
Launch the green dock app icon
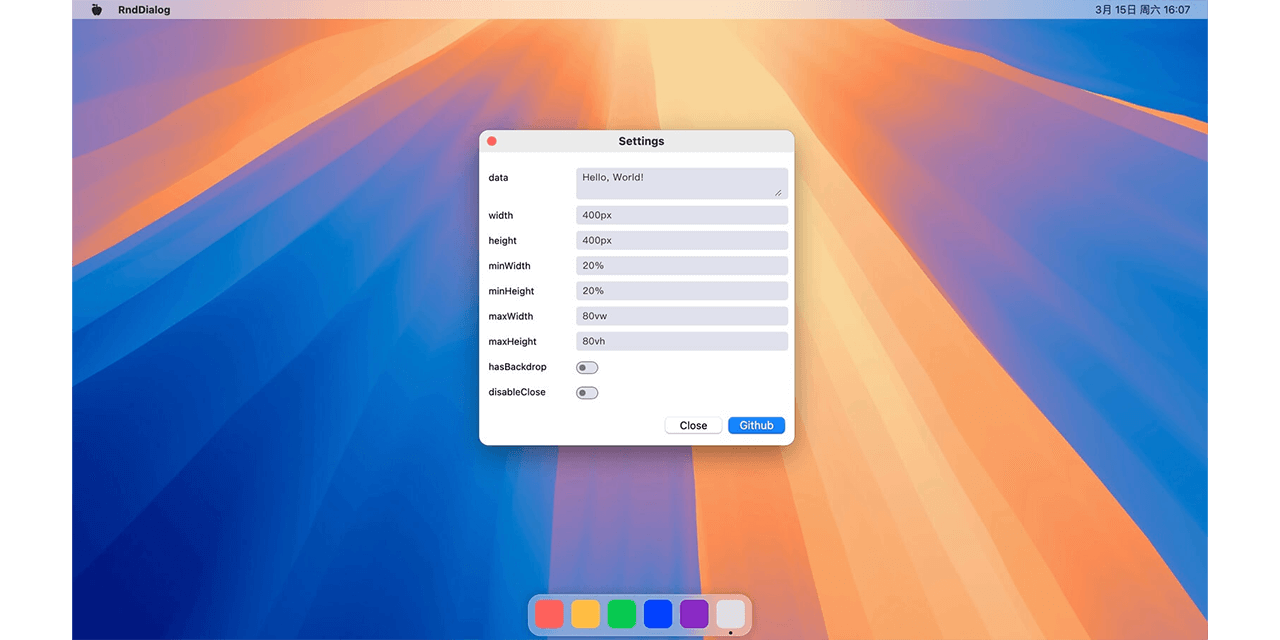(x=622, y=614)
